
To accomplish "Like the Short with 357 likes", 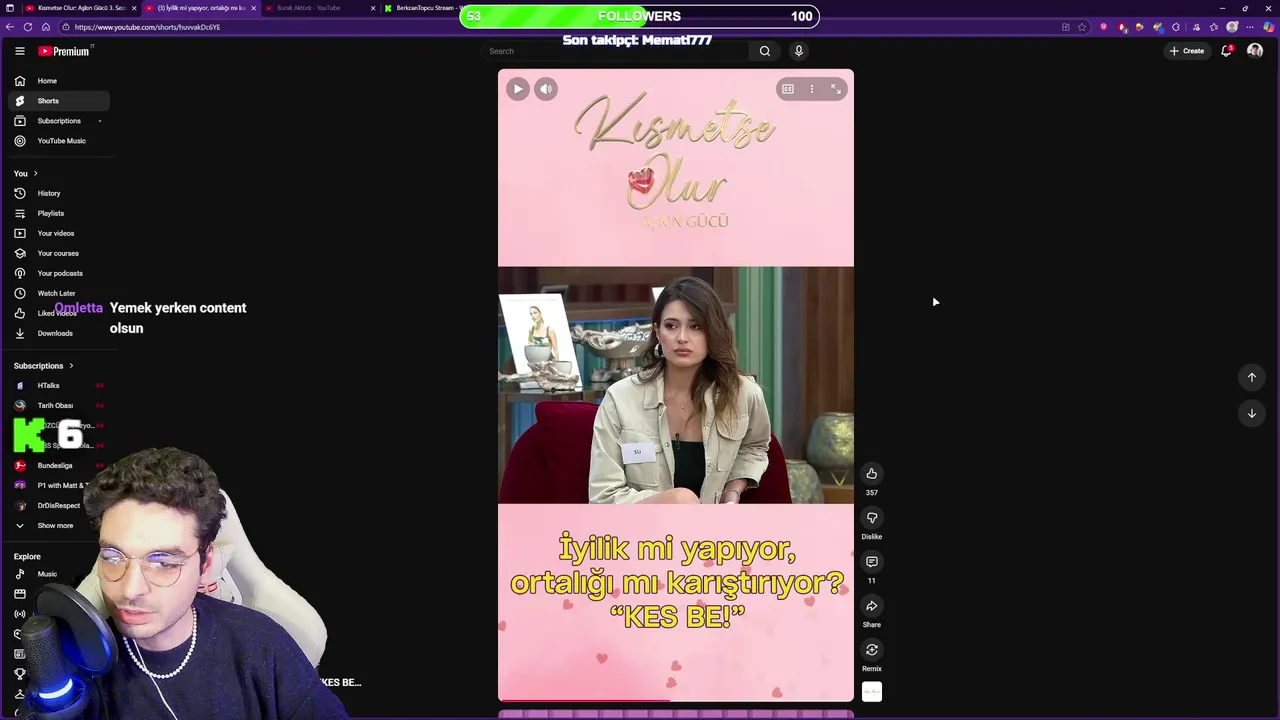I will click(872, 474).
